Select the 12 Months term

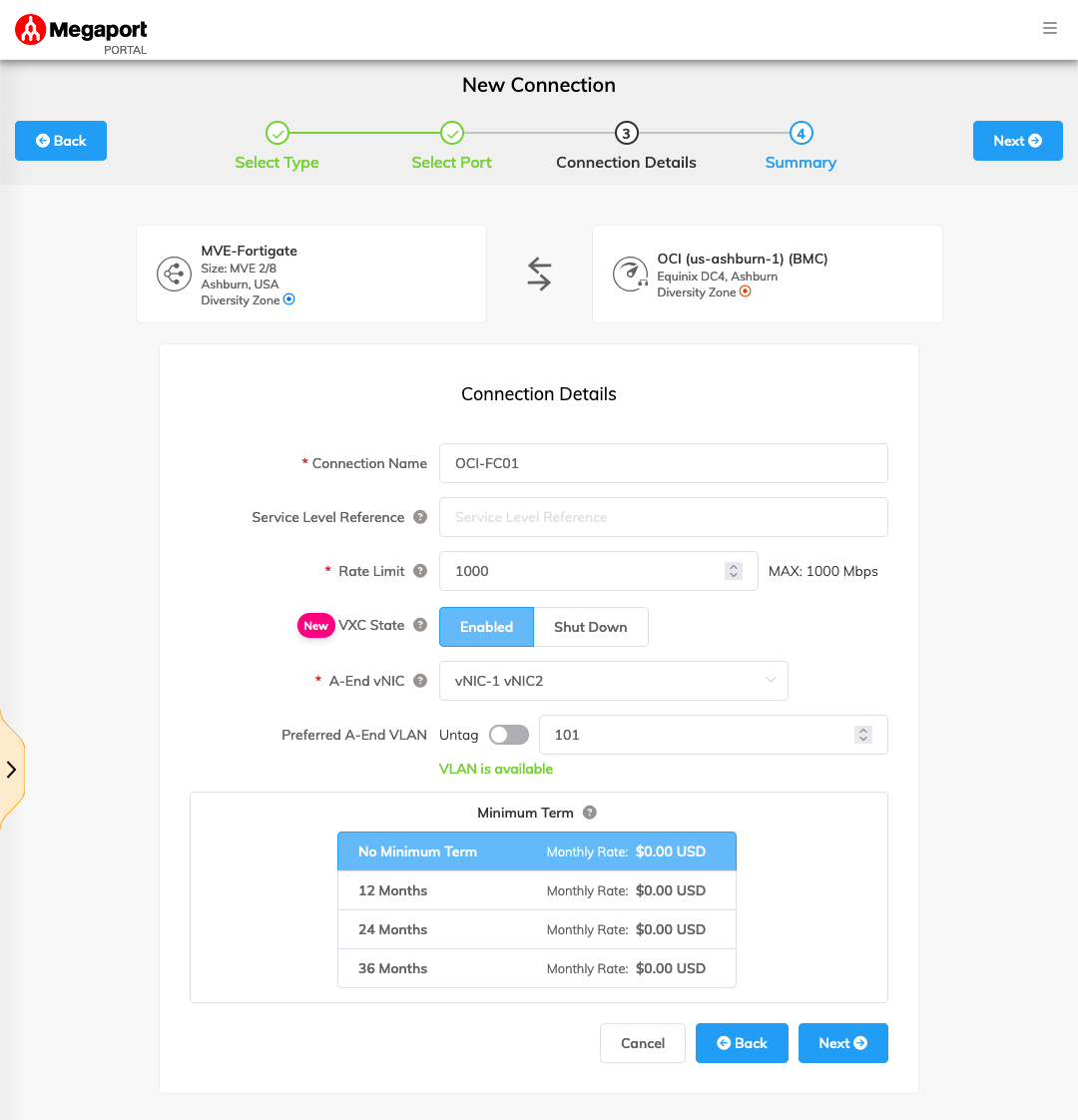coord(537,890)
